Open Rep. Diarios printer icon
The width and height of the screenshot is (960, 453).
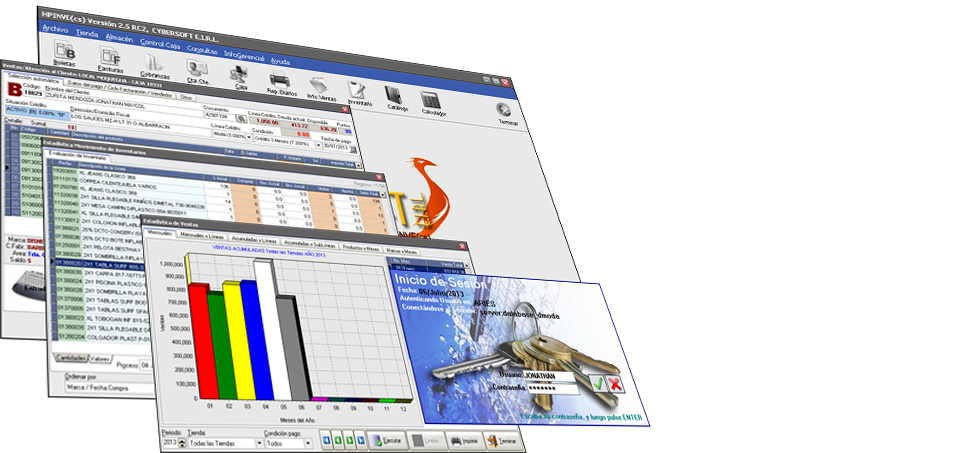[281, 80]
